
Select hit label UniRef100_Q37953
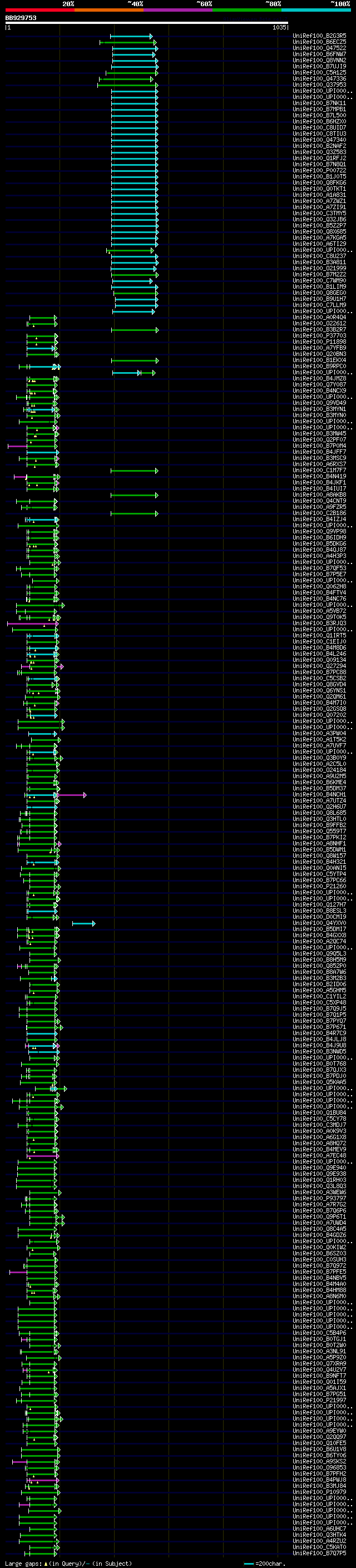319,85
